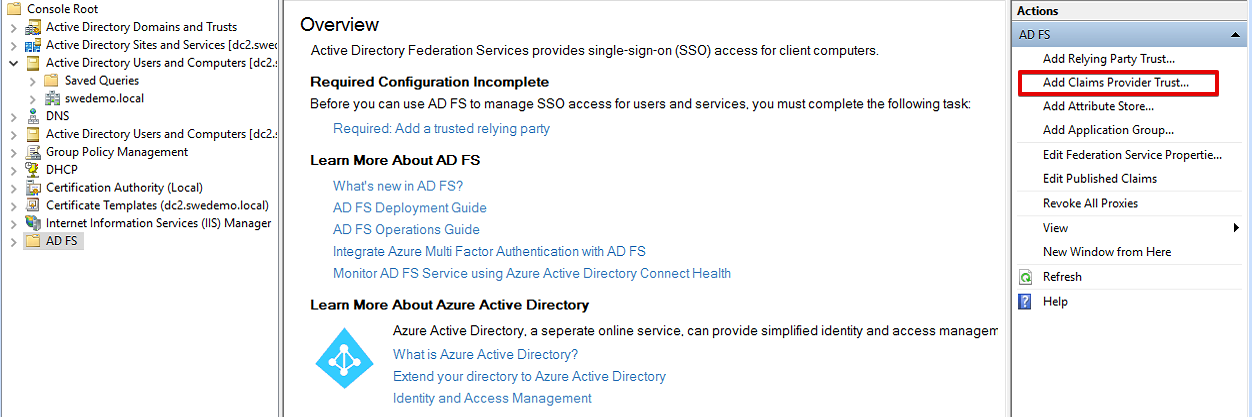Click the DHCP icon in console tree
This screenshot has width=1252, height=417.
pyautogui.click(x=33, y=170)
